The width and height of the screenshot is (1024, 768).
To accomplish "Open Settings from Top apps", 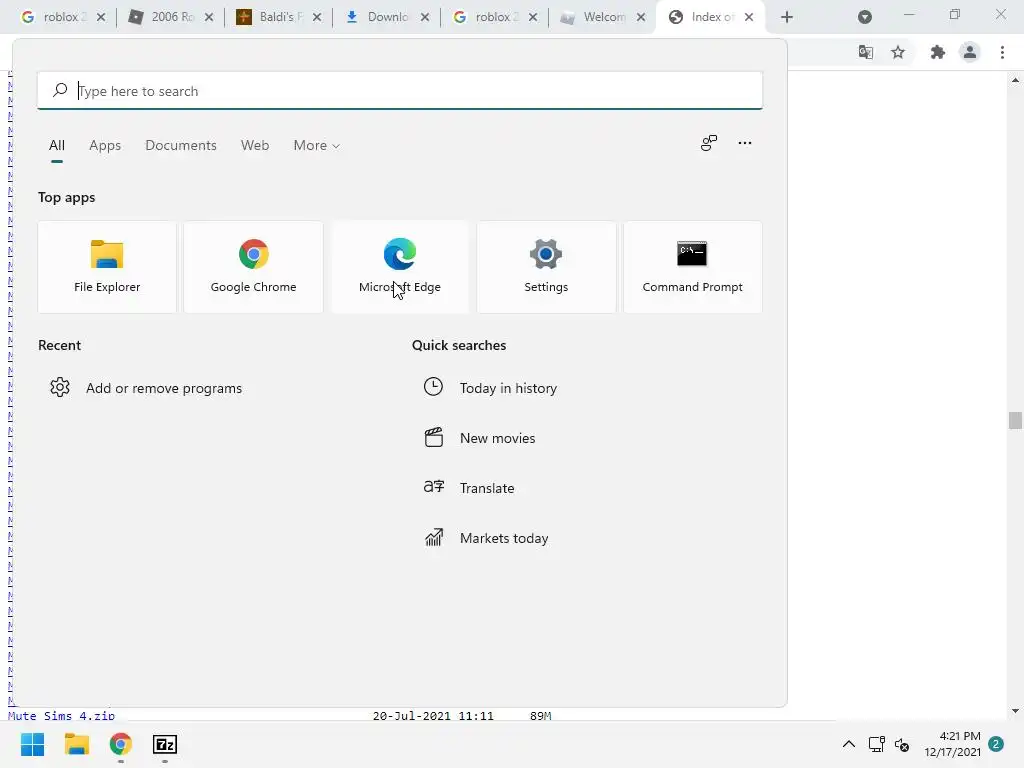I will click(546, 267).
